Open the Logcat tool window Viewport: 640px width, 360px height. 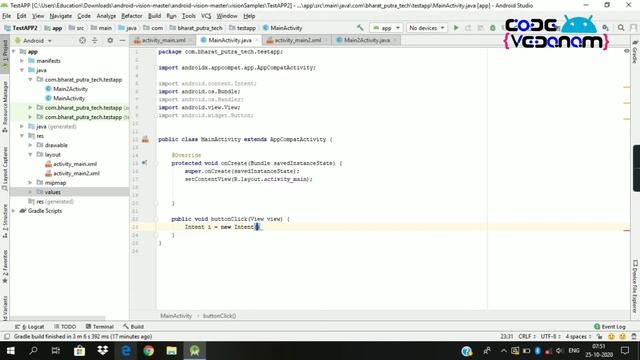[29, 327]
